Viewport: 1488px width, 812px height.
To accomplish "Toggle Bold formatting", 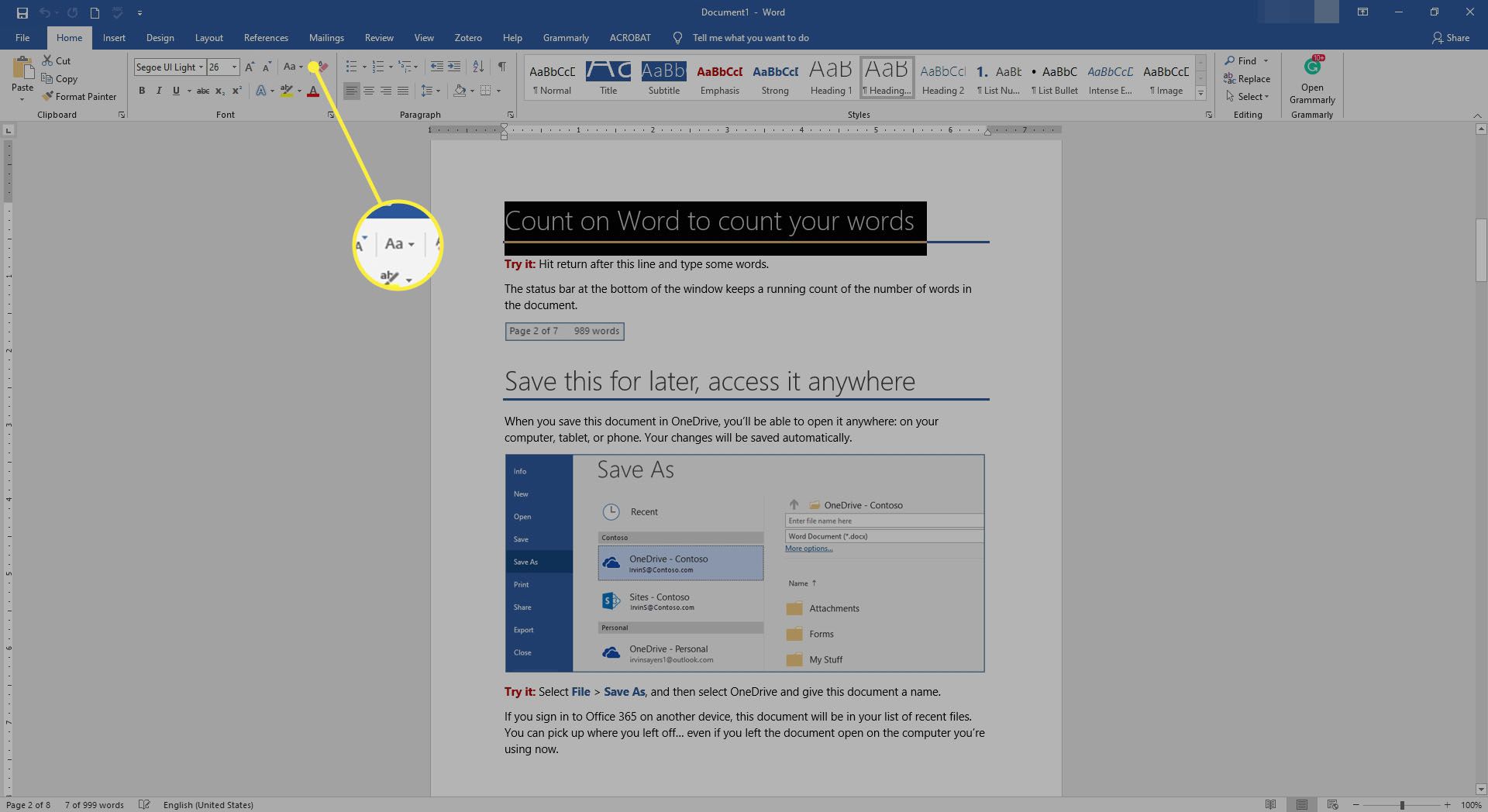I will 142,91.
